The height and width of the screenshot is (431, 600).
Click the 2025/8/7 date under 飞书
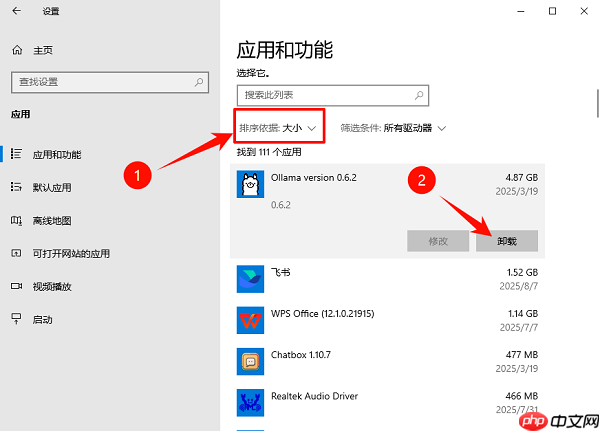point(519,286)
